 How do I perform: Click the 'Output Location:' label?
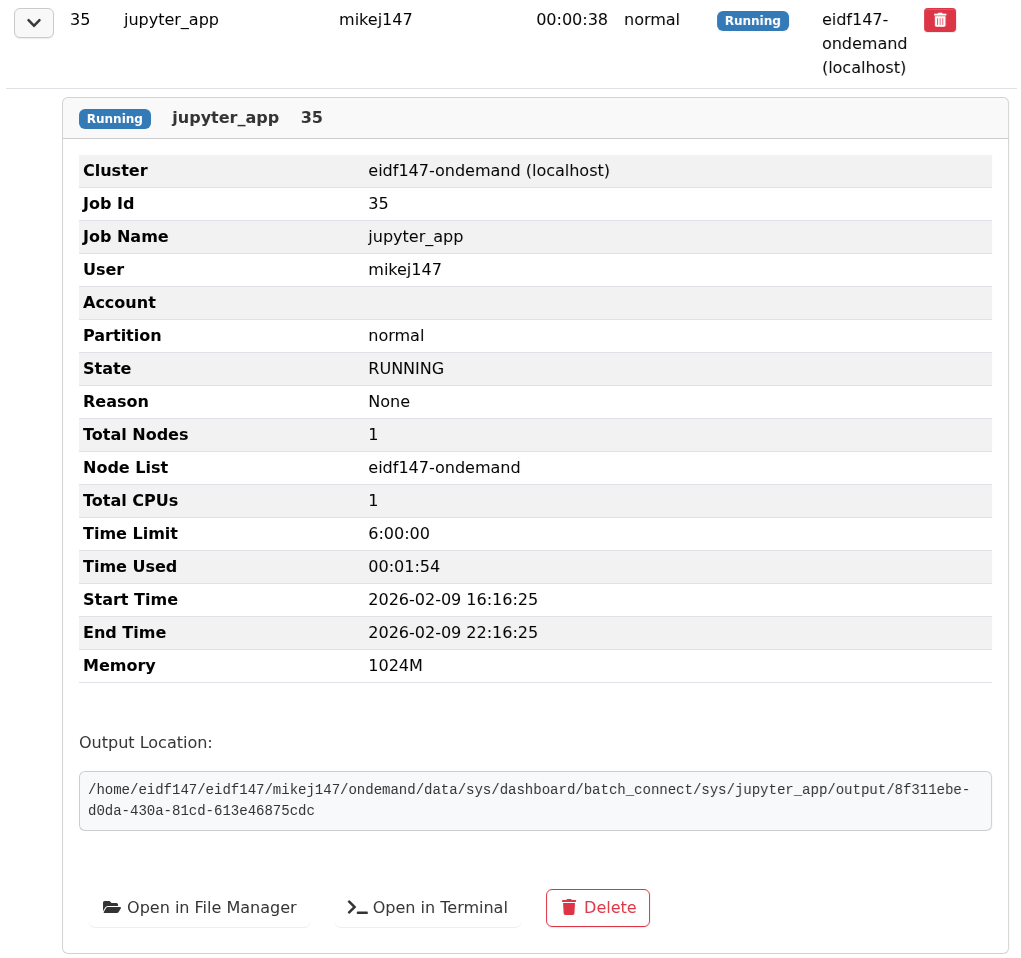[x=146, y=743]
